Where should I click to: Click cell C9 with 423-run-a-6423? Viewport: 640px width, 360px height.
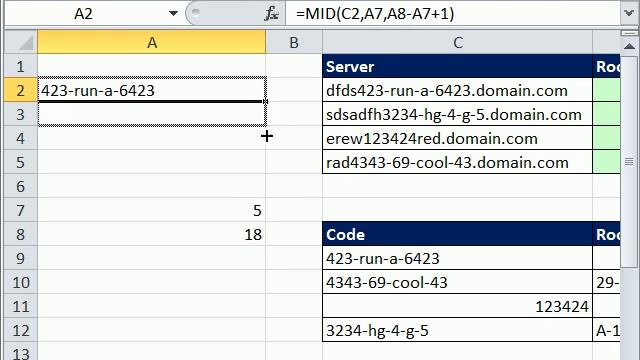tap(457, 258)
